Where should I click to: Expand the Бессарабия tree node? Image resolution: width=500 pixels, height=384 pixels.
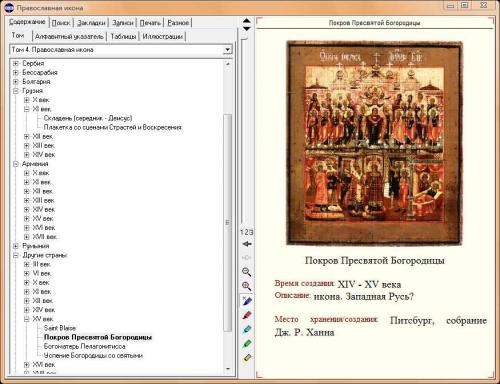pos(16,72)
